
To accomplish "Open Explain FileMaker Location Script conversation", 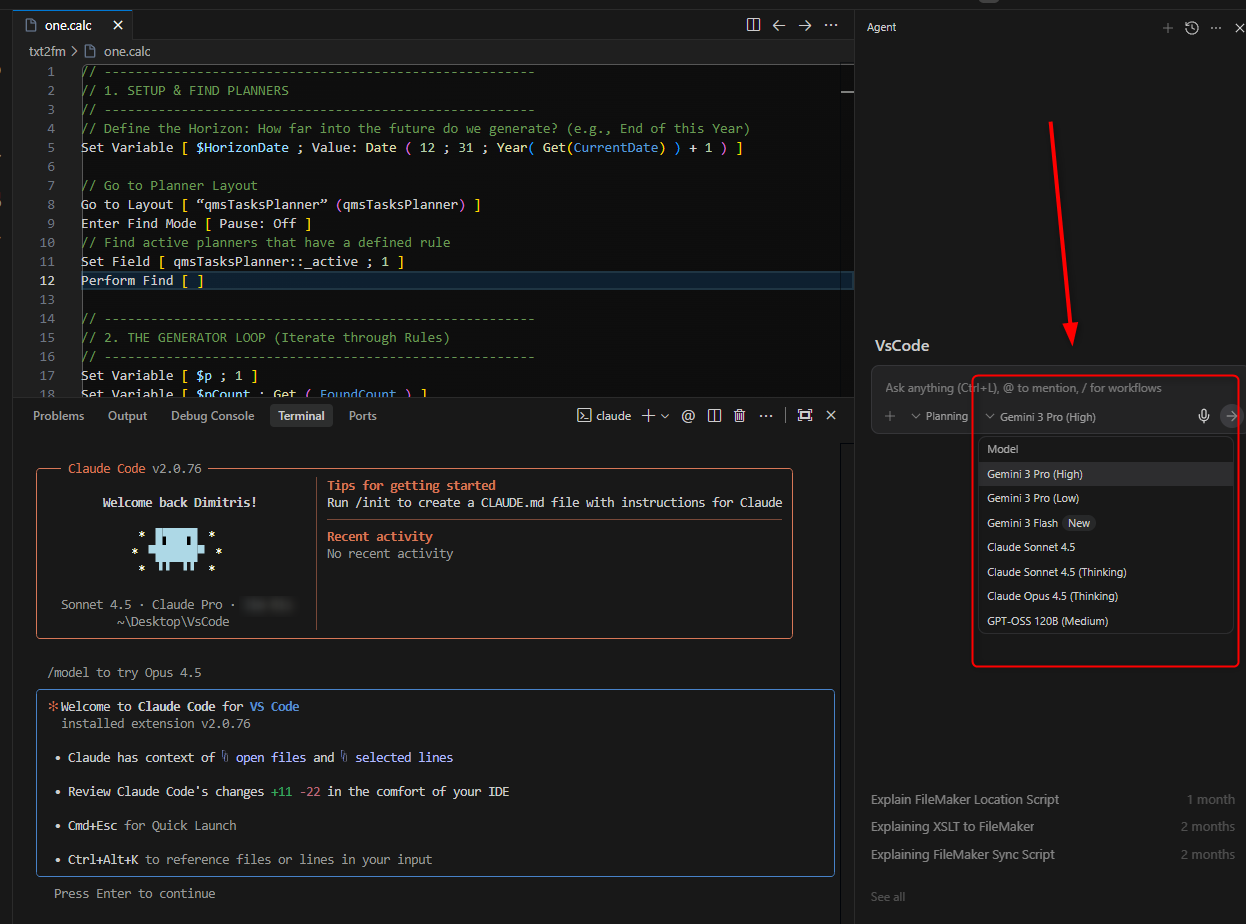I will coord(964,799).
